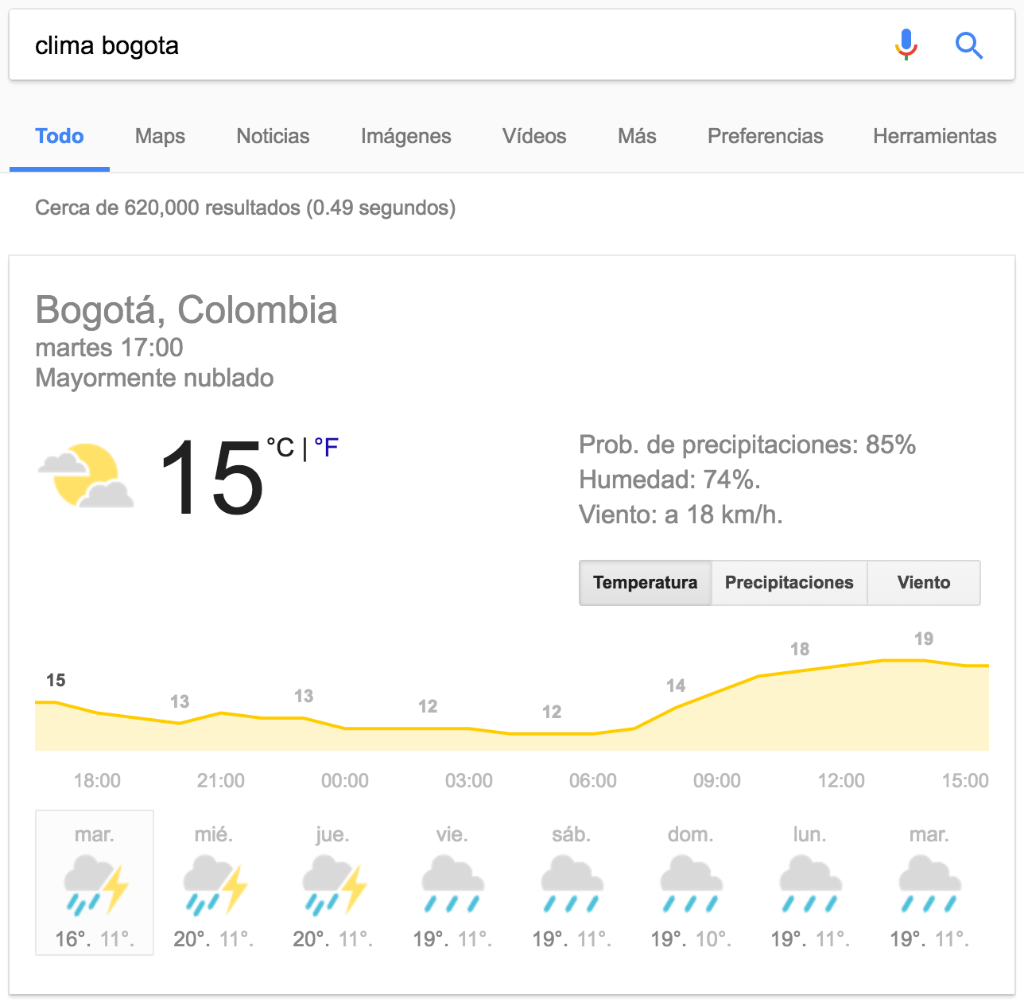Image resolution: width=1024 pixels, height=1002 pixels.
Task: Switch to the Noticias tab
Action: click(x=272, y=136)
